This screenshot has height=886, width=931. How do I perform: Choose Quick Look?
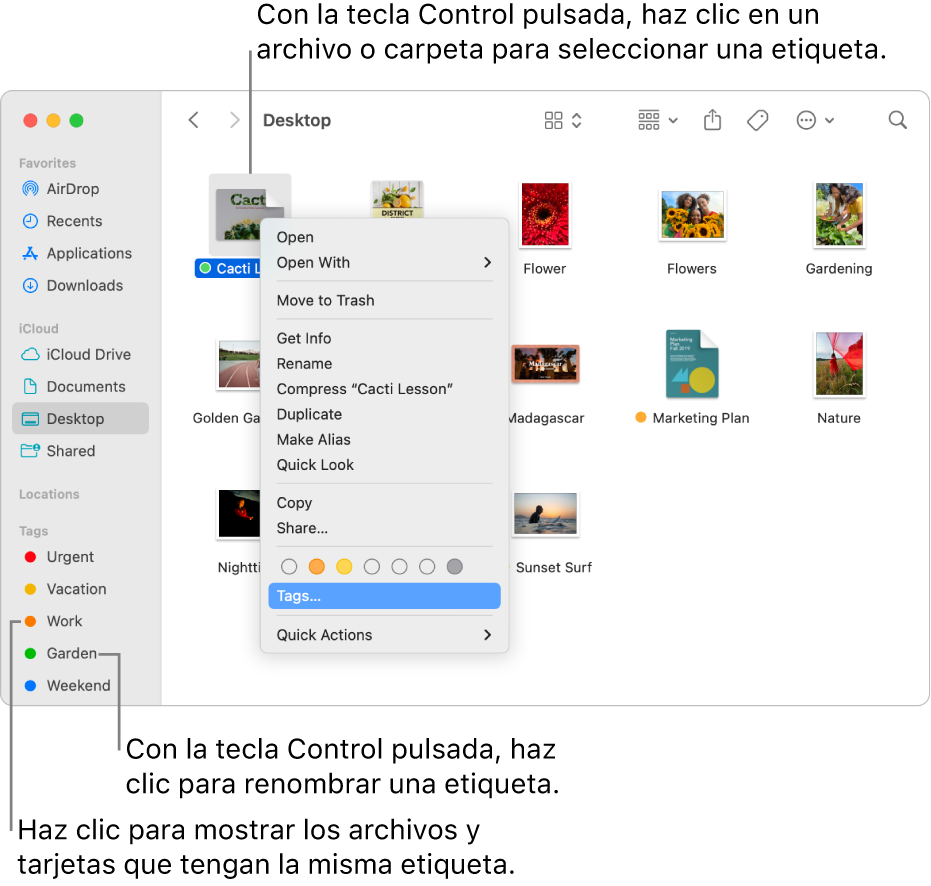click(x=384, y=465)
